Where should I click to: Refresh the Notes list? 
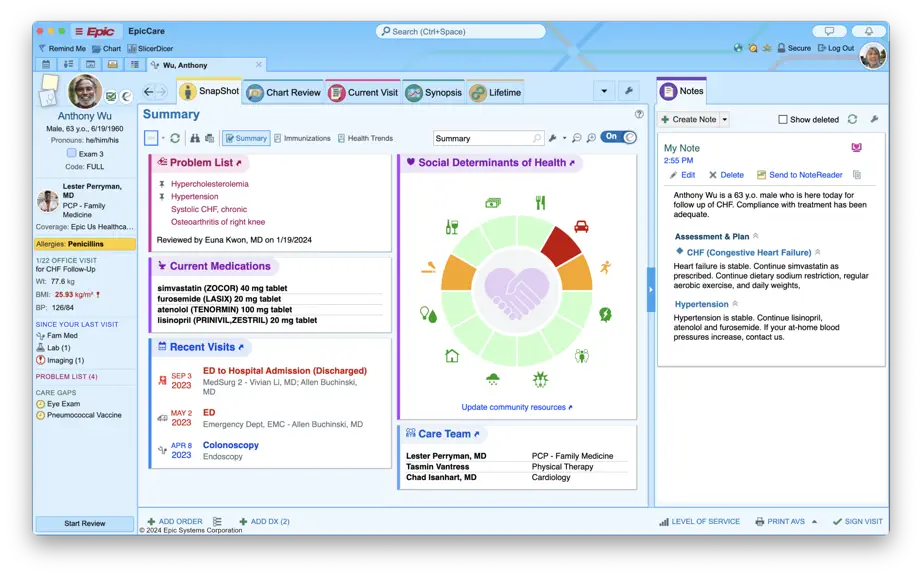852,119
